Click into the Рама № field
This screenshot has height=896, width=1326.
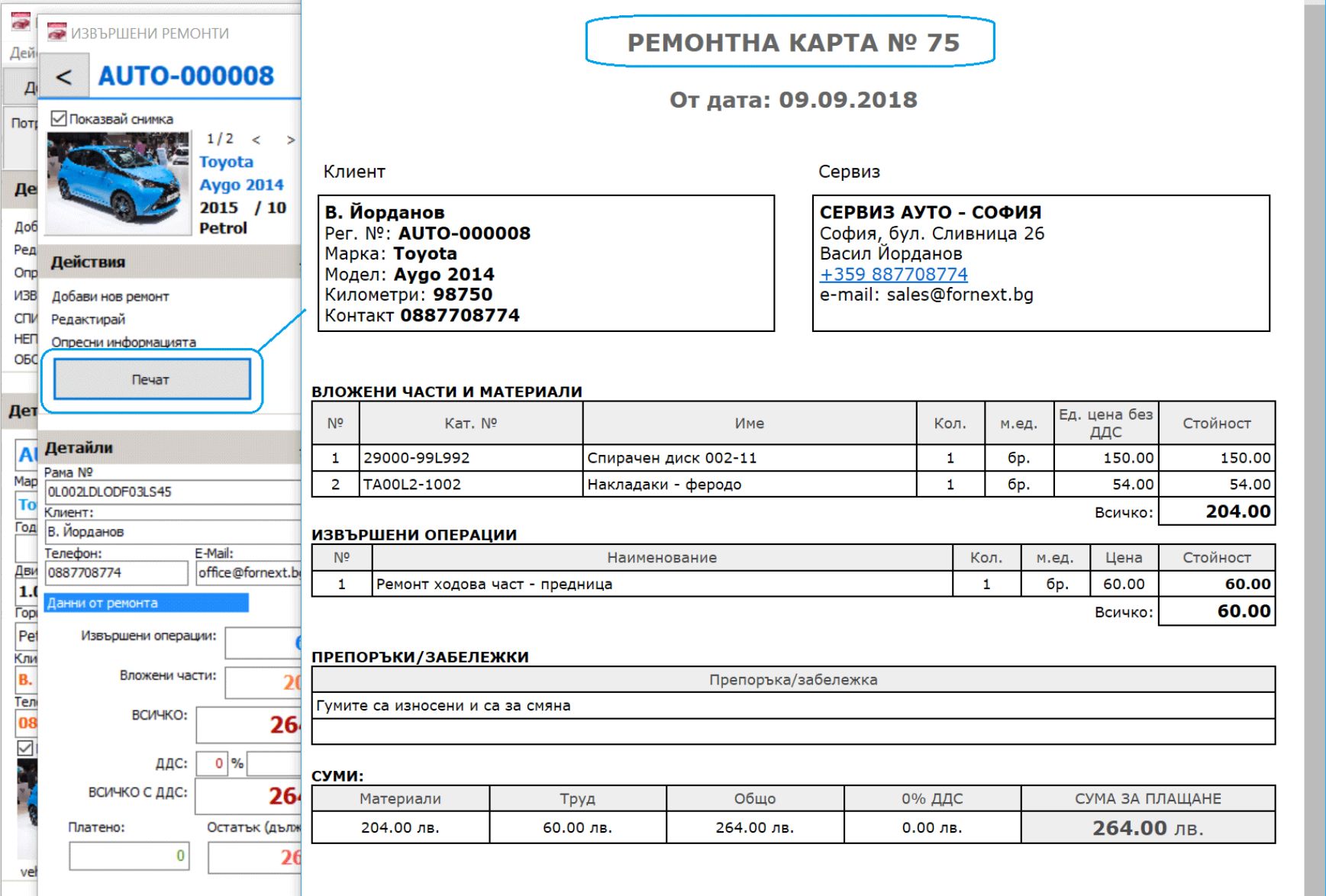point(173,492)
